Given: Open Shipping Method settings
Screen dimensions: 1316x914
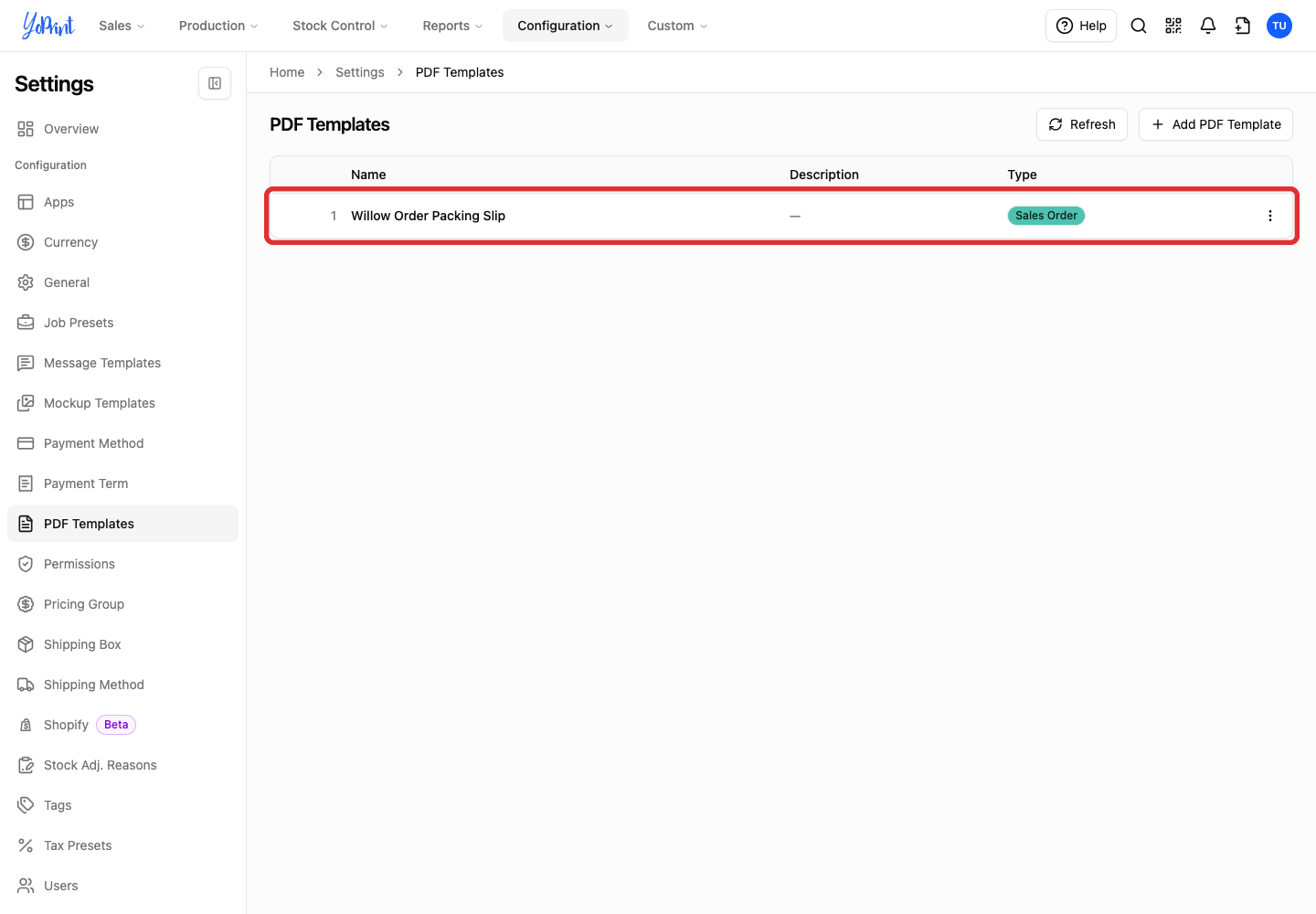Looking at the screenshot, I should click(122, 685).
